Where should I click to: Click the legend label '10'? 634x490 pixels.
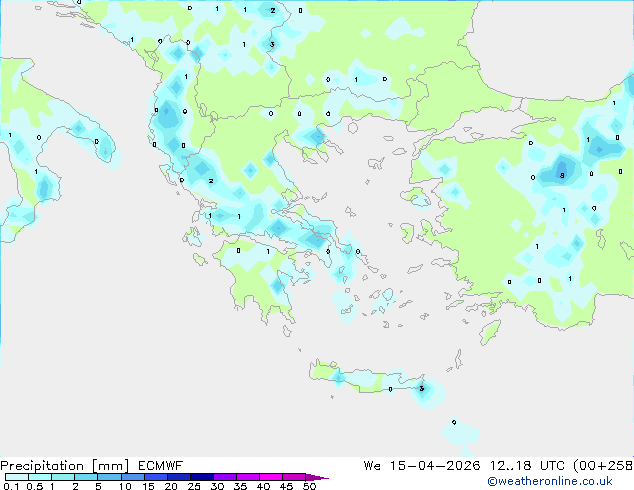[125, 486]
